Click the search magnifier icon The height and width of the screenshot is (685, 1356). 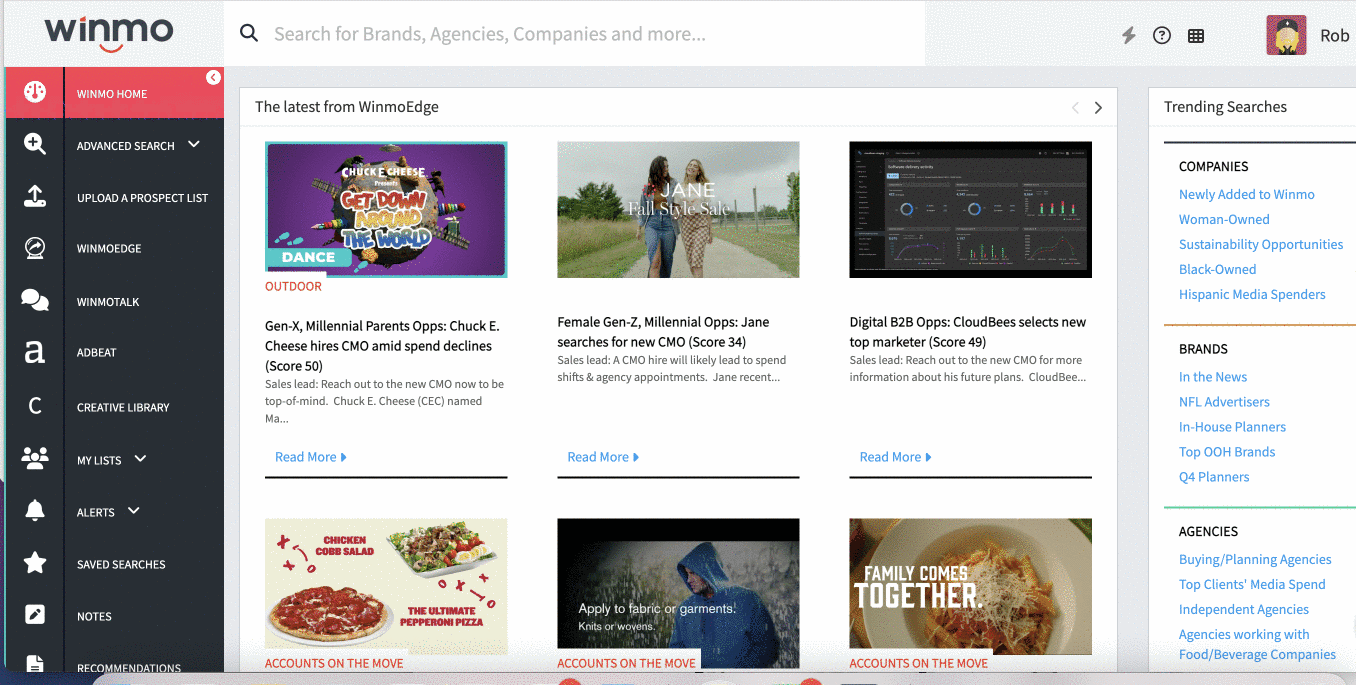249,33
